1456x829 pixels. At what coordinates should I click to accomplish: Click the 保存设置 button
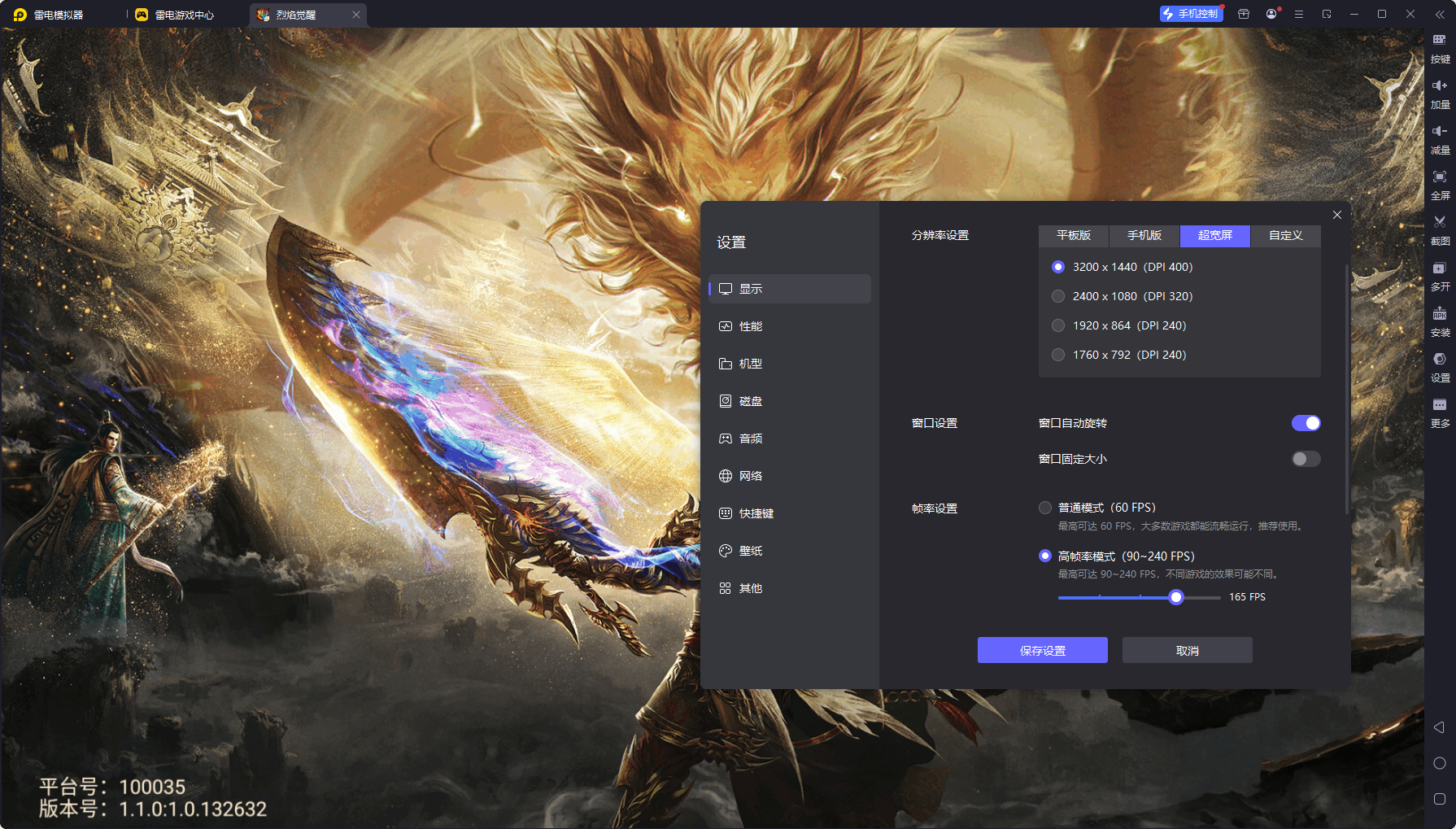[1042, 650]
